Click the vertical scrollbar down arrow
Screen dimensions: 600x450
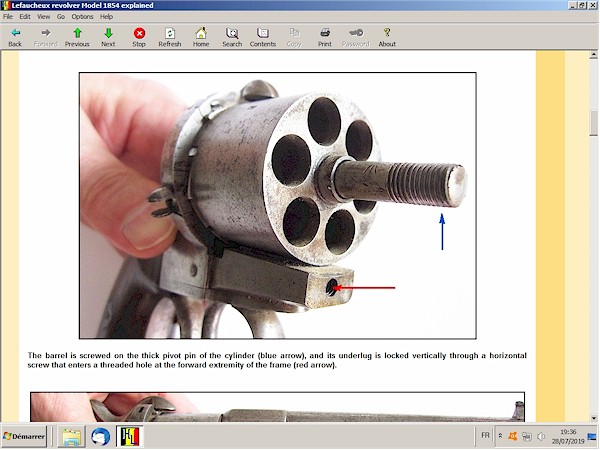pos(593,417)
